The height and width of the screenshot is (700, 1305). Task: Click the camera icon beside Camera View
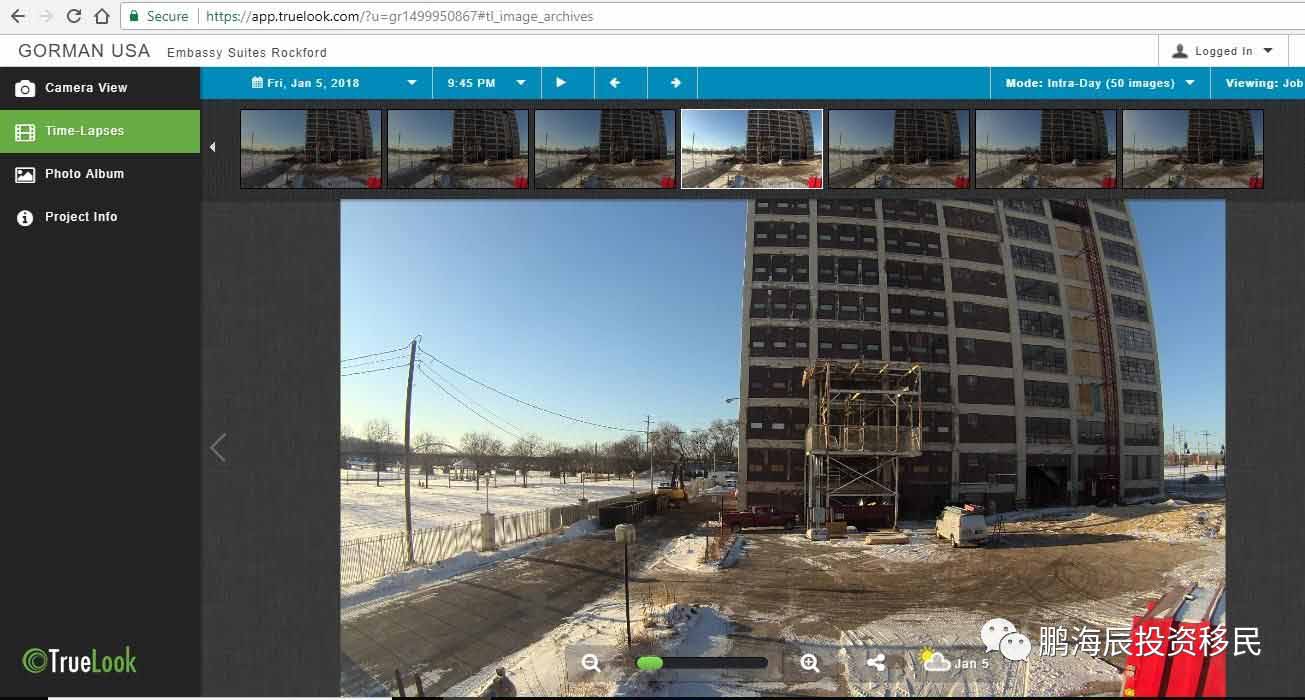(25, 89)
